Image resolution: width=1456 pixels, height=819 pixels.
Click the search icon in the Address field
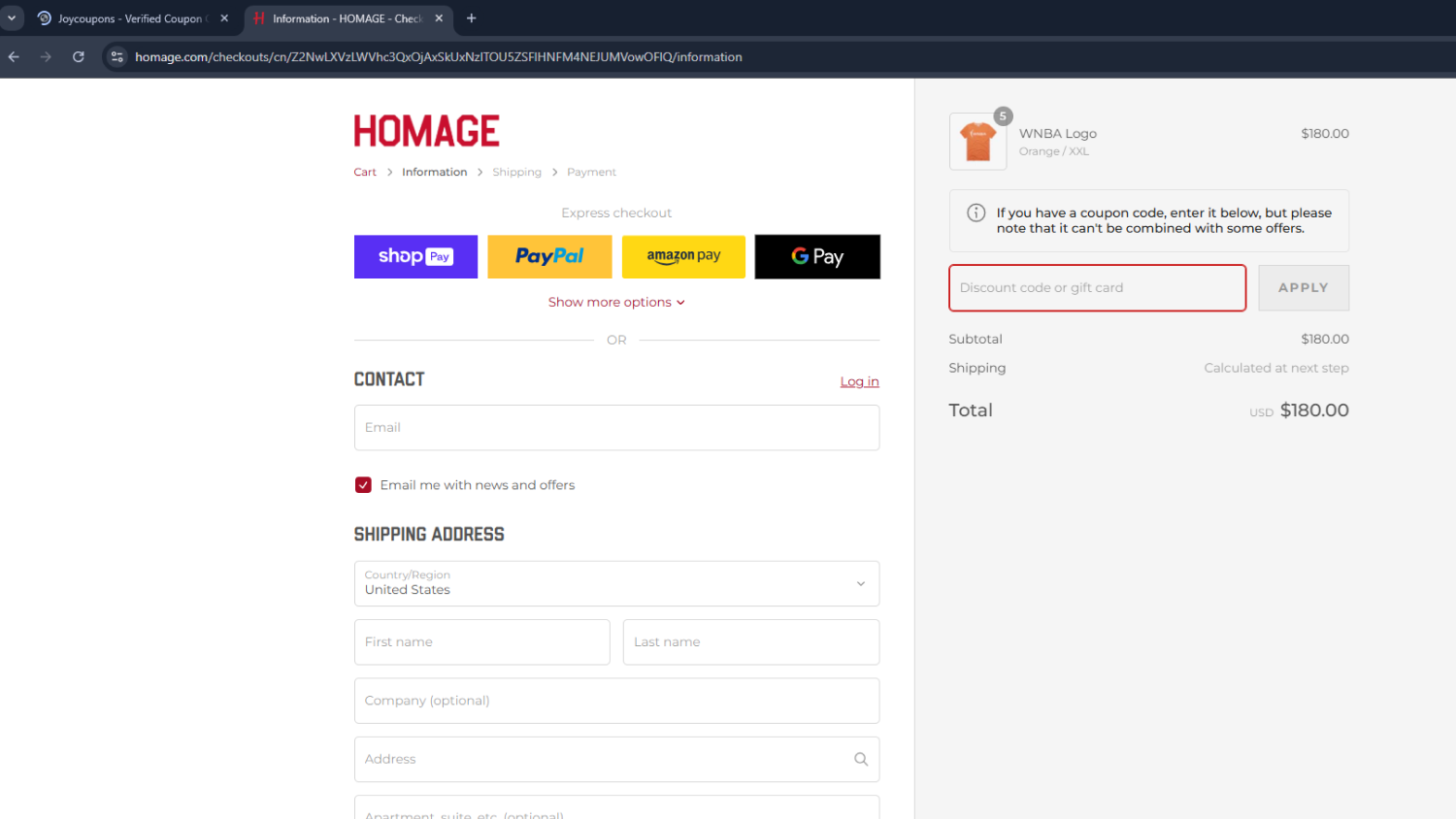click(860, 759)
